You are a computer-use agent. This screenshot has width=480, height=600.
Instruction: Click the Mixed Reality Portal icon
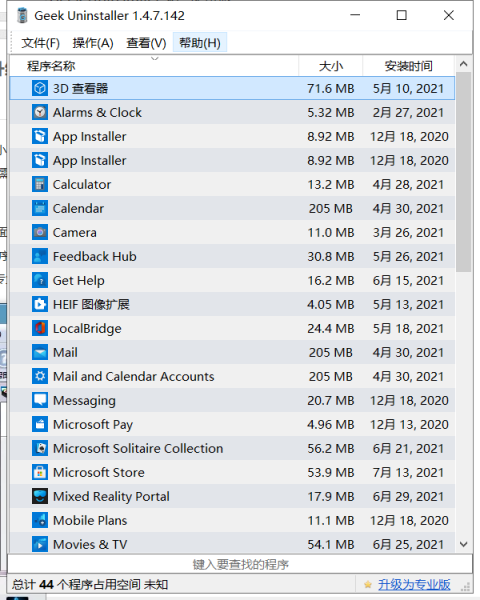click(40, 496)
